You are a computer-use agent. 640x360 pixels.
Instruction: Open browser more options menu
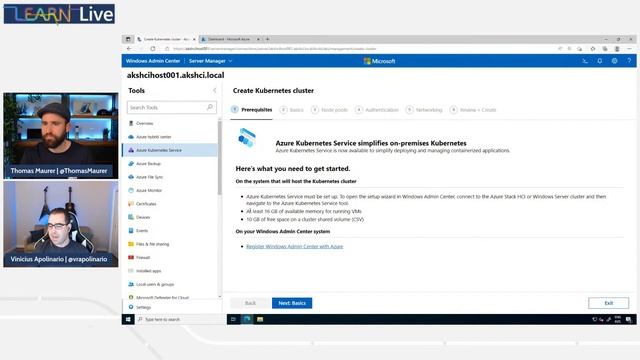(x=629, y=49)
